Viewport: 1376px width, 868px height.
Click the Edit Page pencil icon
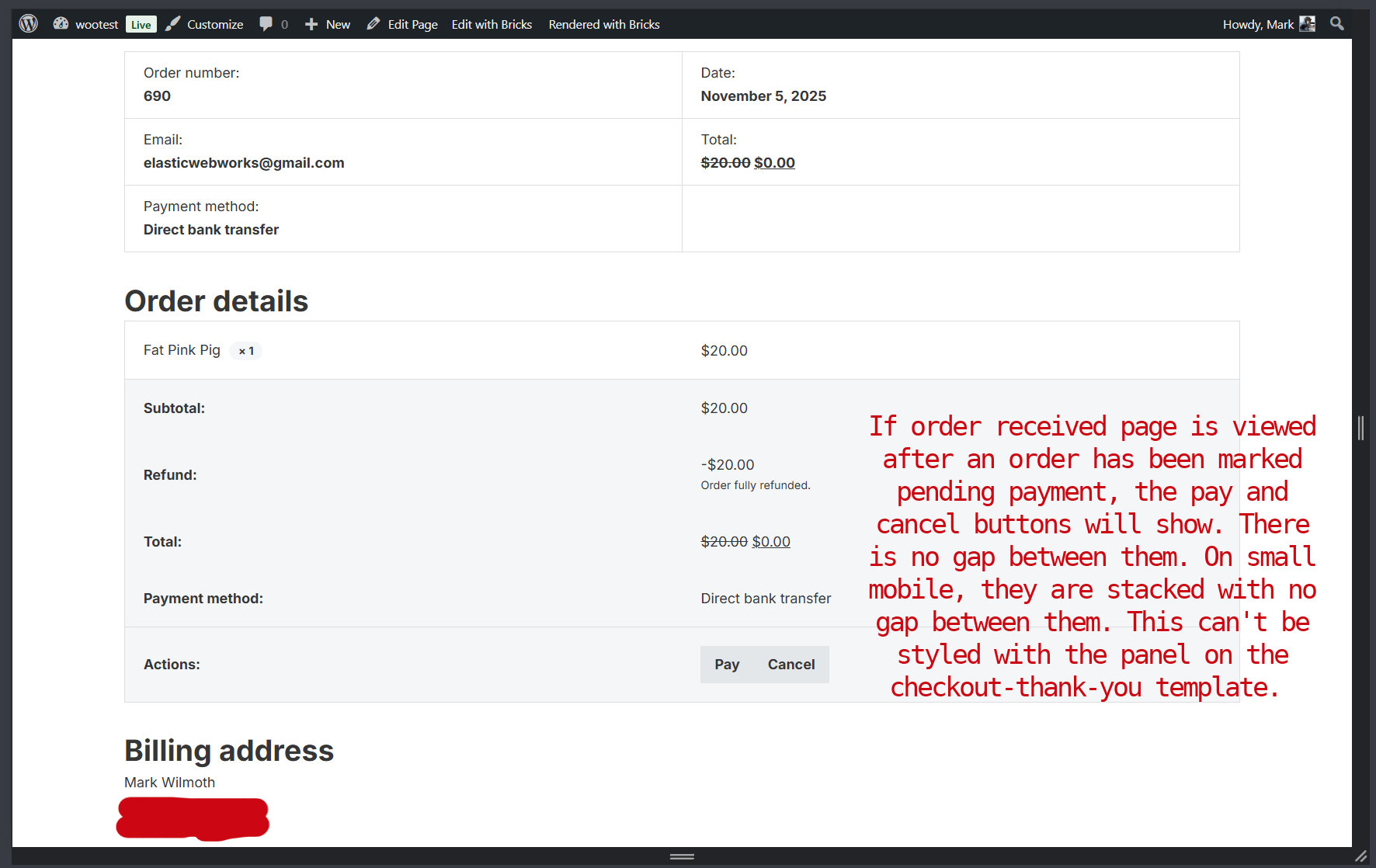click(374, 24)
